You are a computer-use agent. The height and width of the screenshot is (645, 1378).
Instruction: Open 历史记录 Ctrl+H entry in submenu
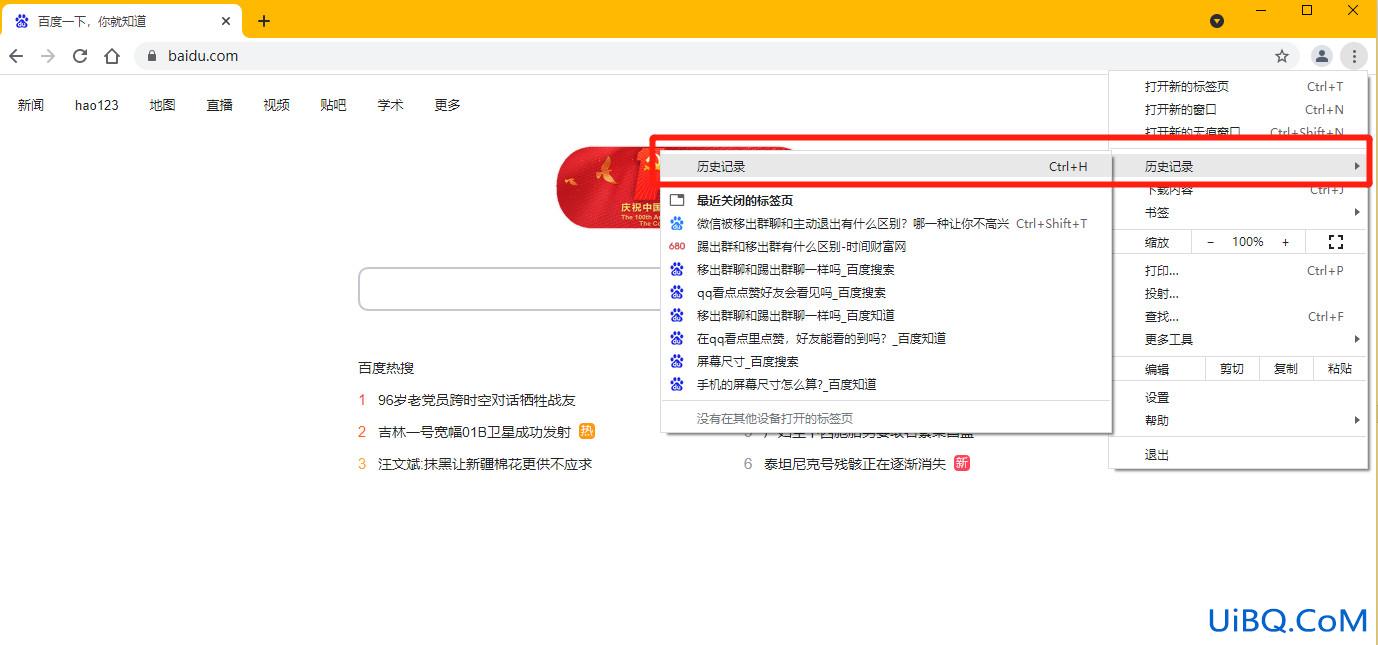886,167
